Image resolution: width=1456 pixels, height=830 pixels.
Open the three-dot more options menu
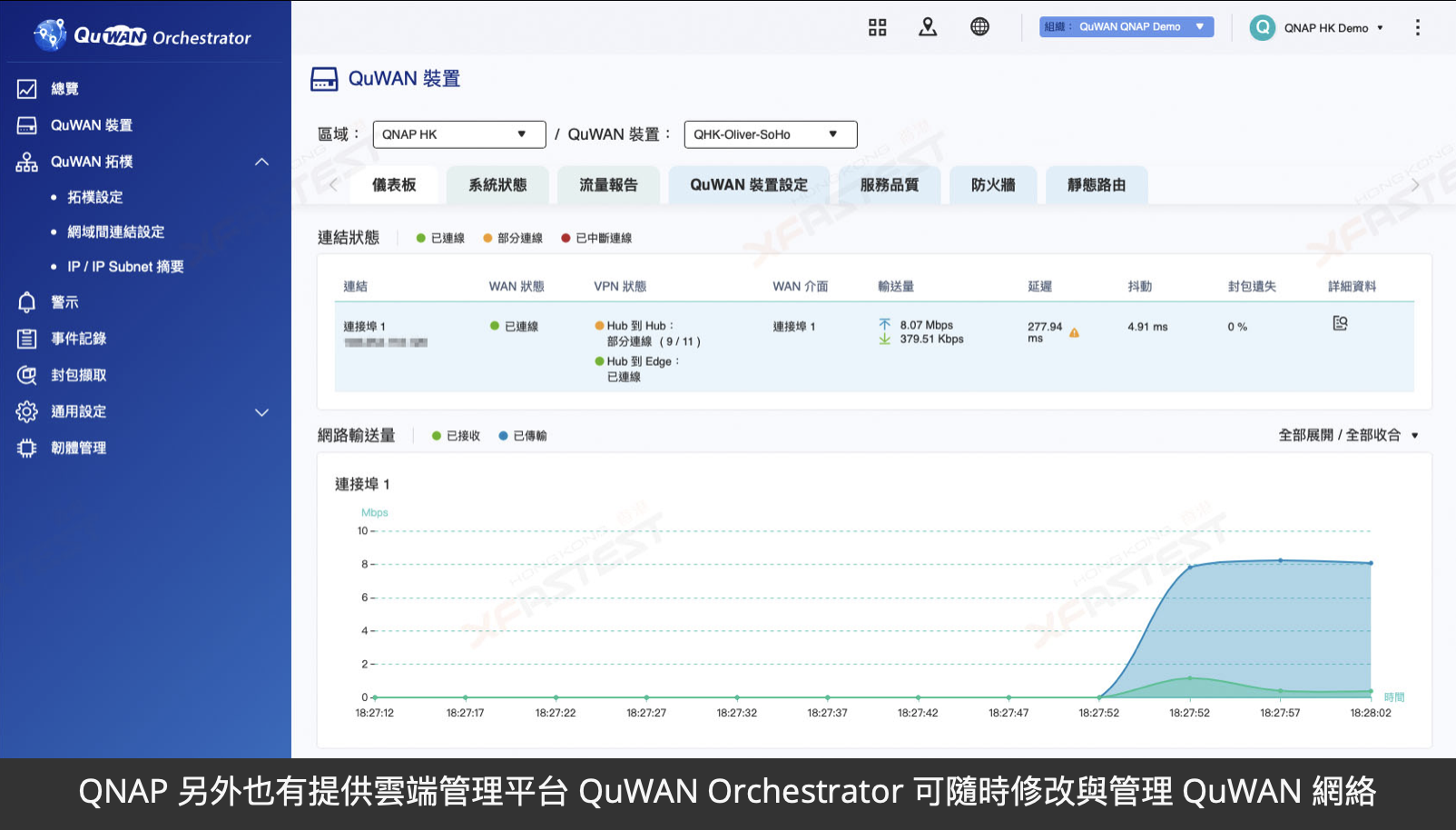pyautogui.click(x=1417, y=27)
